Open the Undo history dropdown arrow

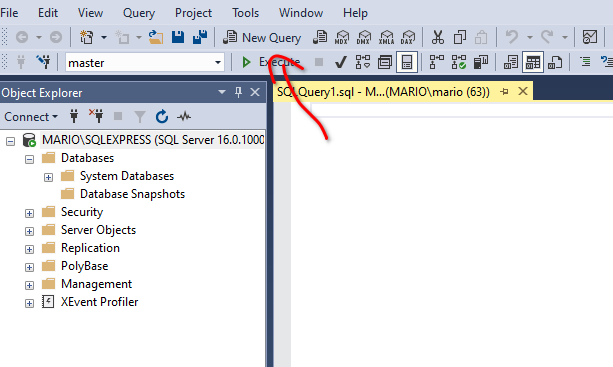pos(530,38)
